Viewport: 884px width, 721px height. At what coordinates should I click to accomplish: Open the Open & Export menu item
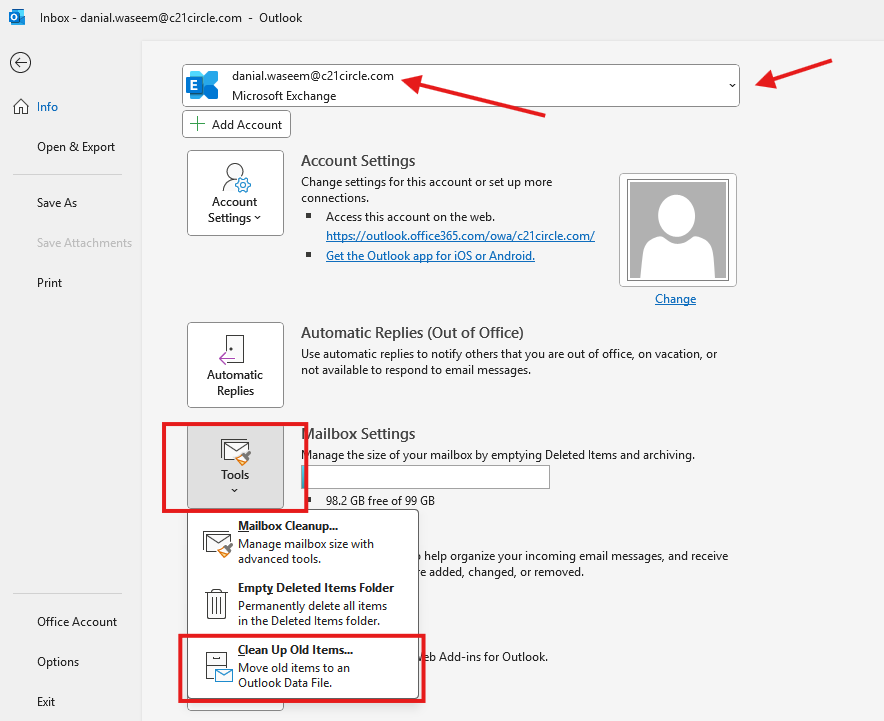[76, 147]
